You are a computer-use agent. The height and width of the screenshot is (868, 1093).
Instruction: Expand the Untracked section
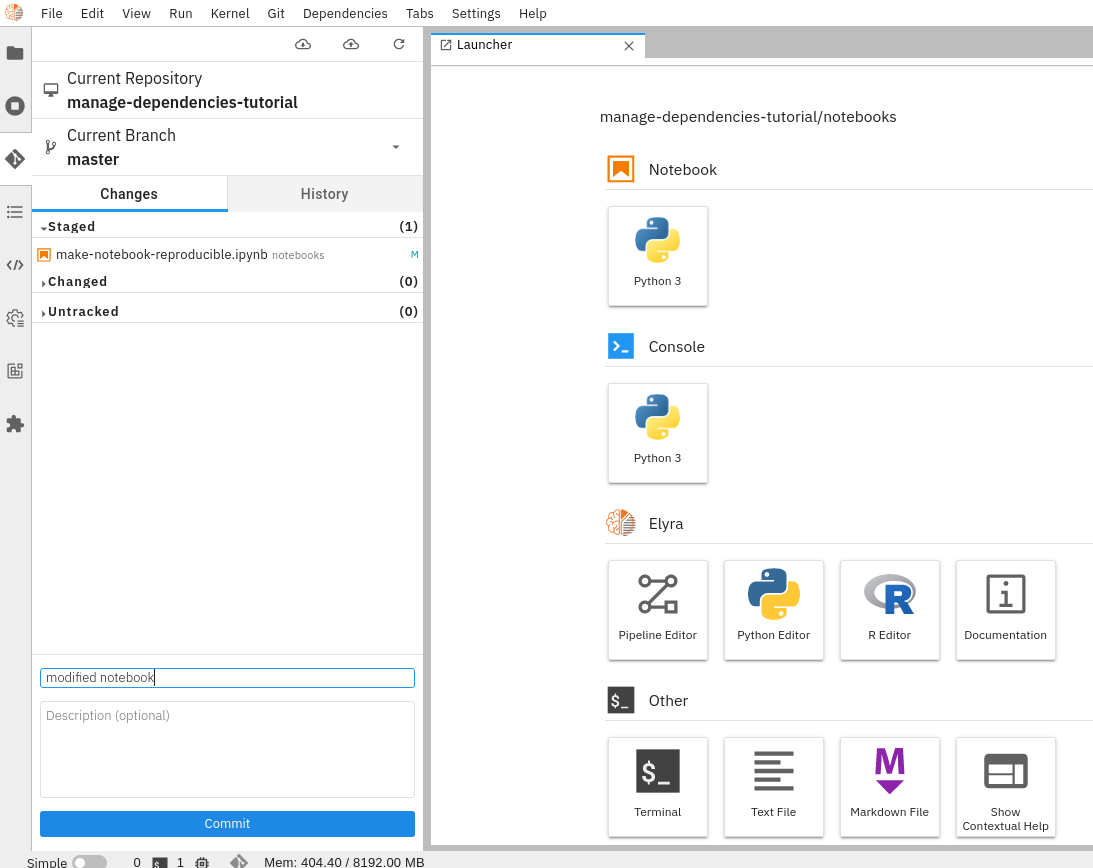point(44,312)
